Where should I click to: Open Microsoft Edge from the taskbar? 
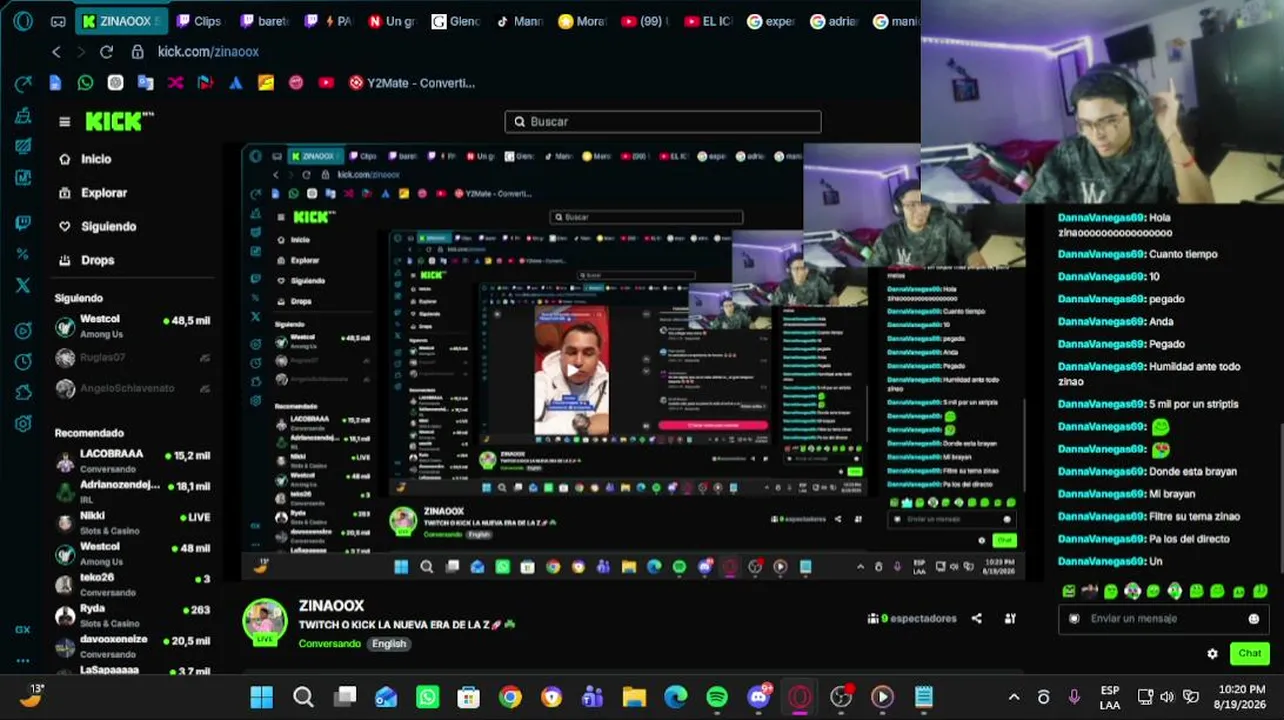coord(676,697)
